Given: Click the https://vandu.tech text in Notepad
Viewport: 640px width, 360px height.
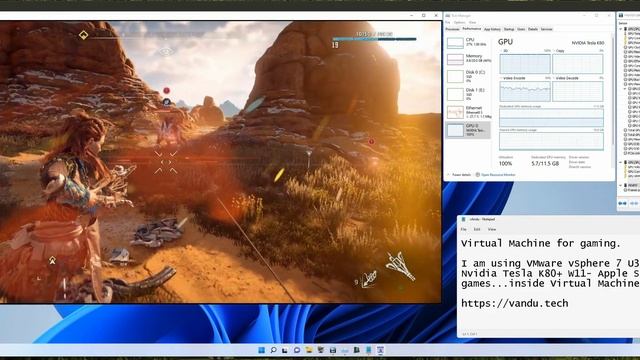Looking at the screenshot, I should (x=515, y=303).
